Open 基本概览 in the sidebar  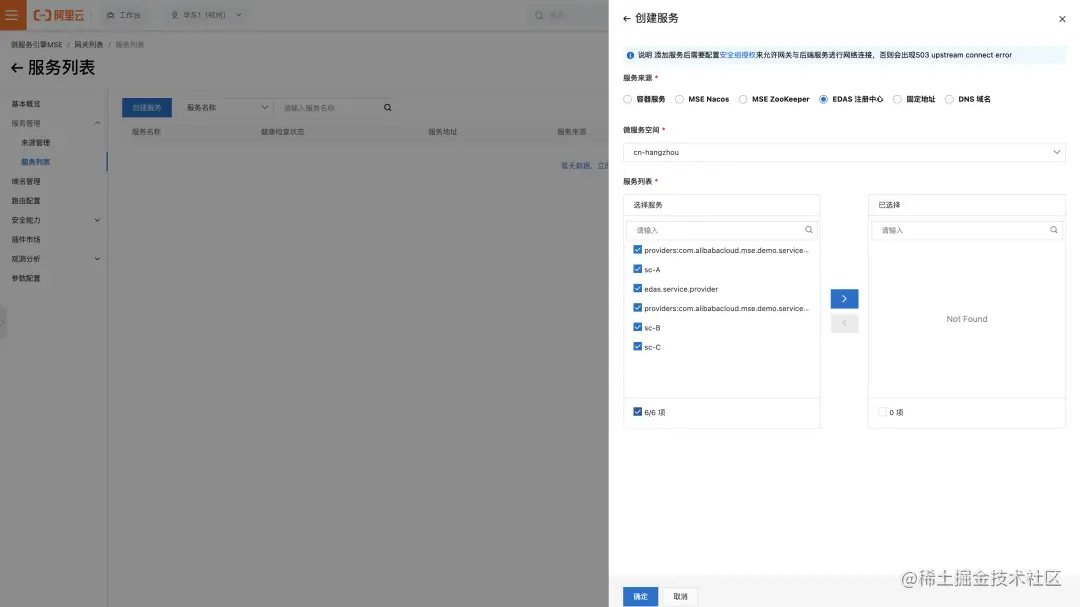(26, 104)
